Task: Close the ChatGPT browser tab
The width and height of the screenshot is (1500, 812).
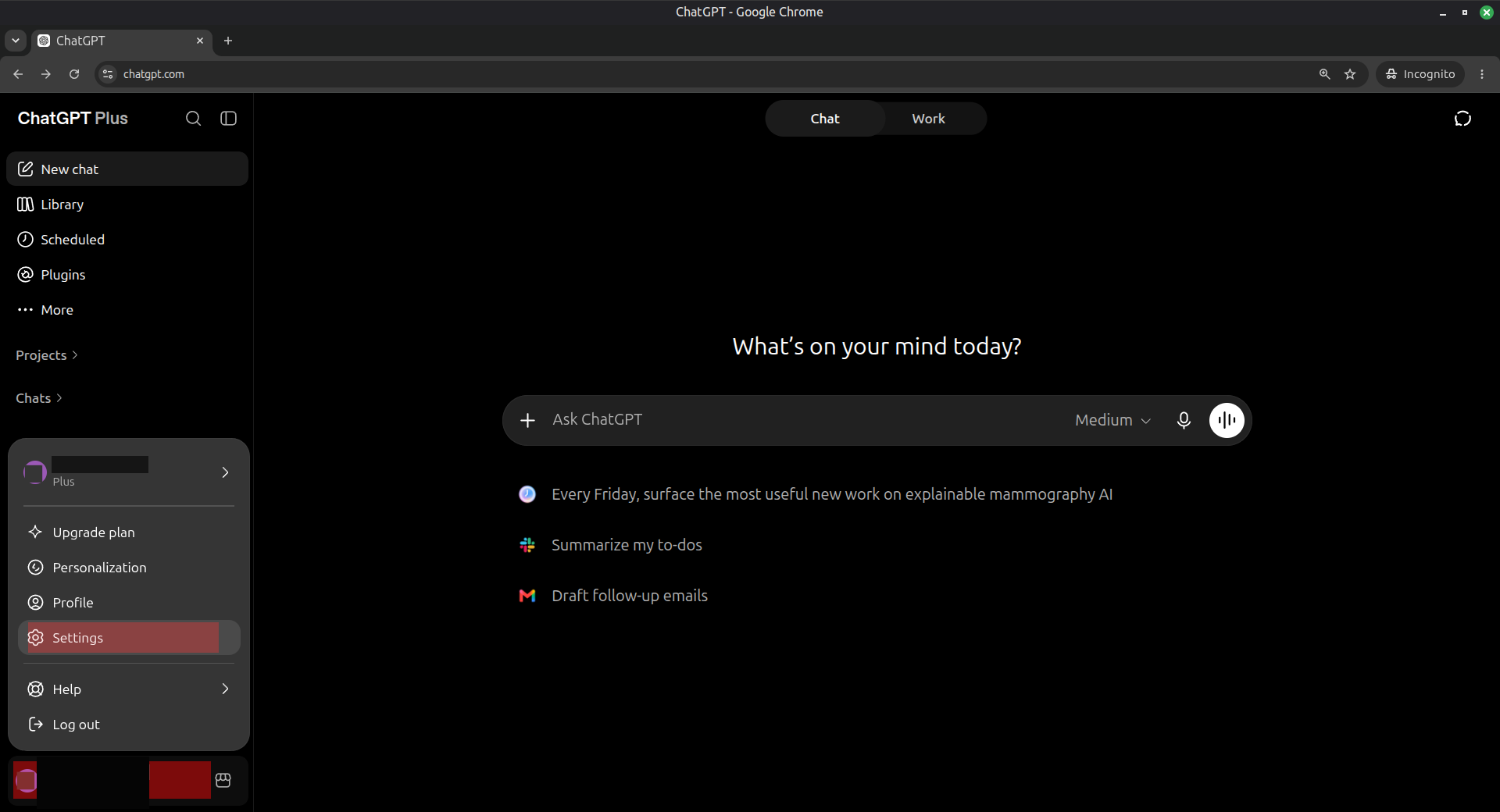Action: (200, 41)
